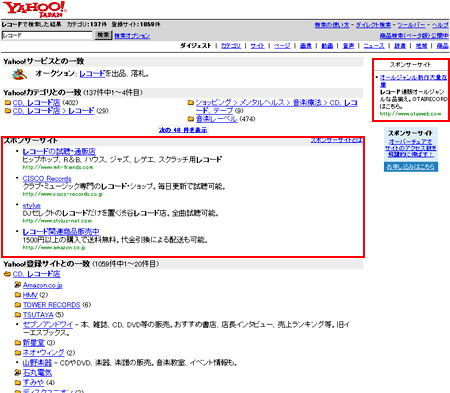Select the ダイジェスト results tab
The width and height of the screenshot is (450, 393).
(196, 46)
